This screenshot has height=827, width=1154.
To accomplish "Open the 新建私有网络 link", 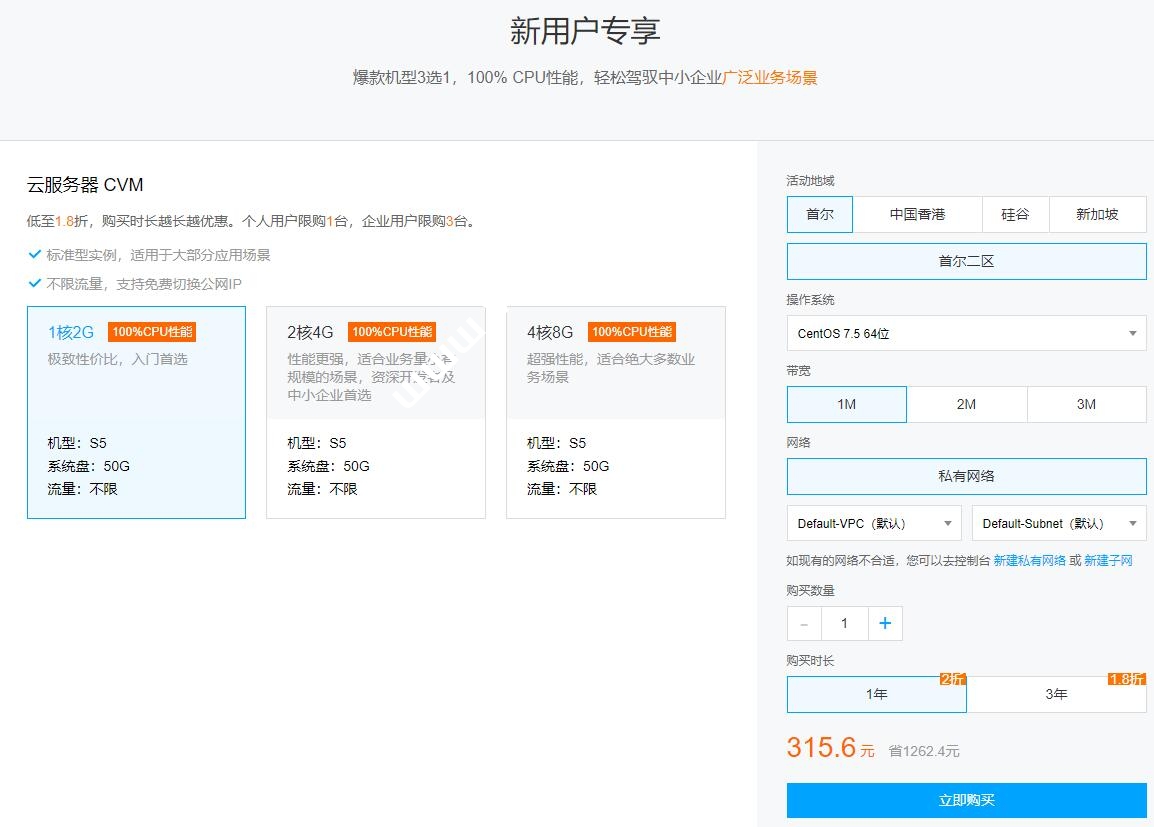I will coord(1029,561).
